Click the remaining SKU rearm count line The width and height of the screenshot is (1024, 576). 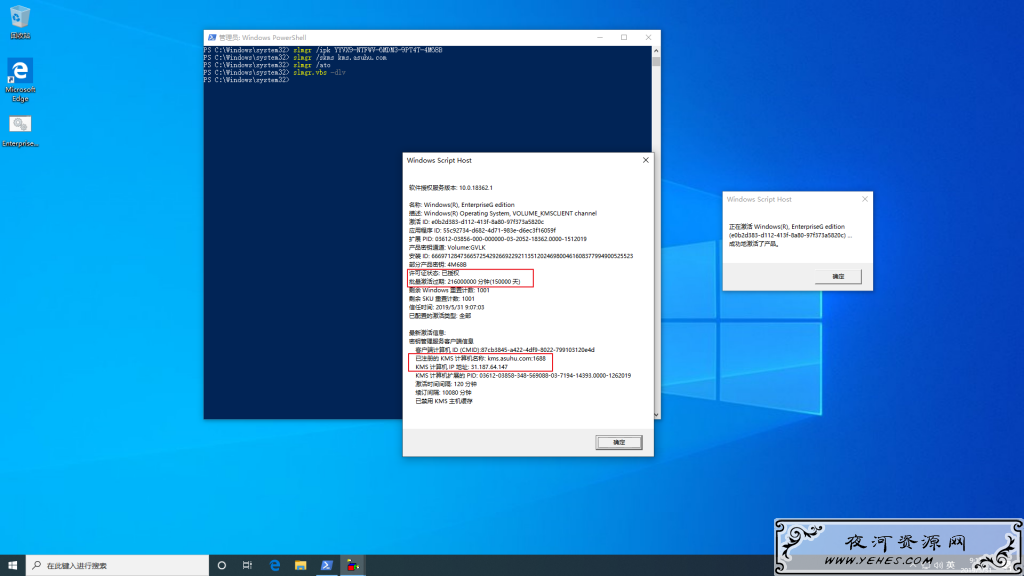click(441, 298)
